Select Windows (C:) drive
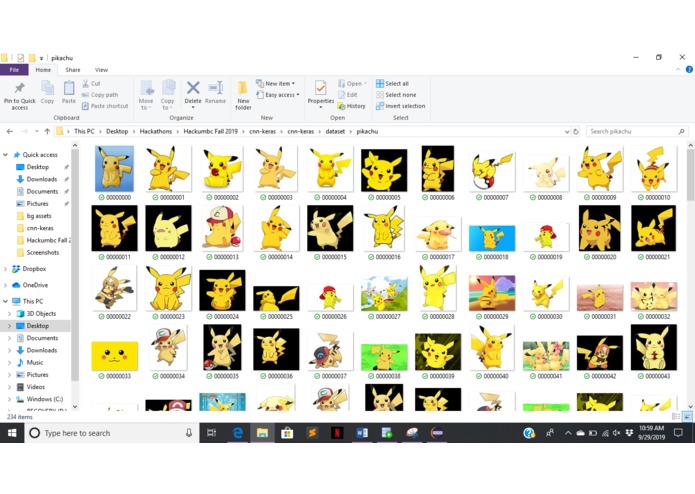Screen dimensions: 695x494 (x=44, y=399)
